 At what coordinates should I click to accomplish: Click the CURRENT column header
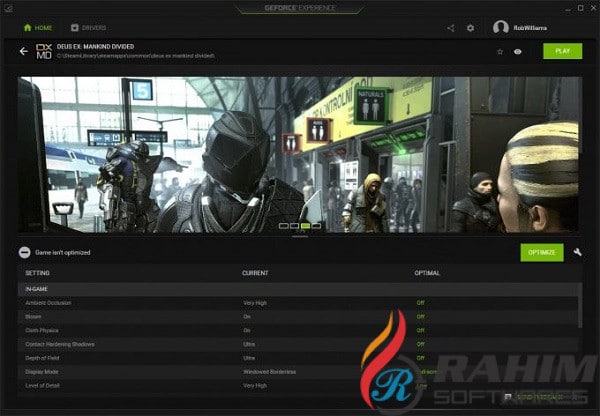tap(255, 273)
